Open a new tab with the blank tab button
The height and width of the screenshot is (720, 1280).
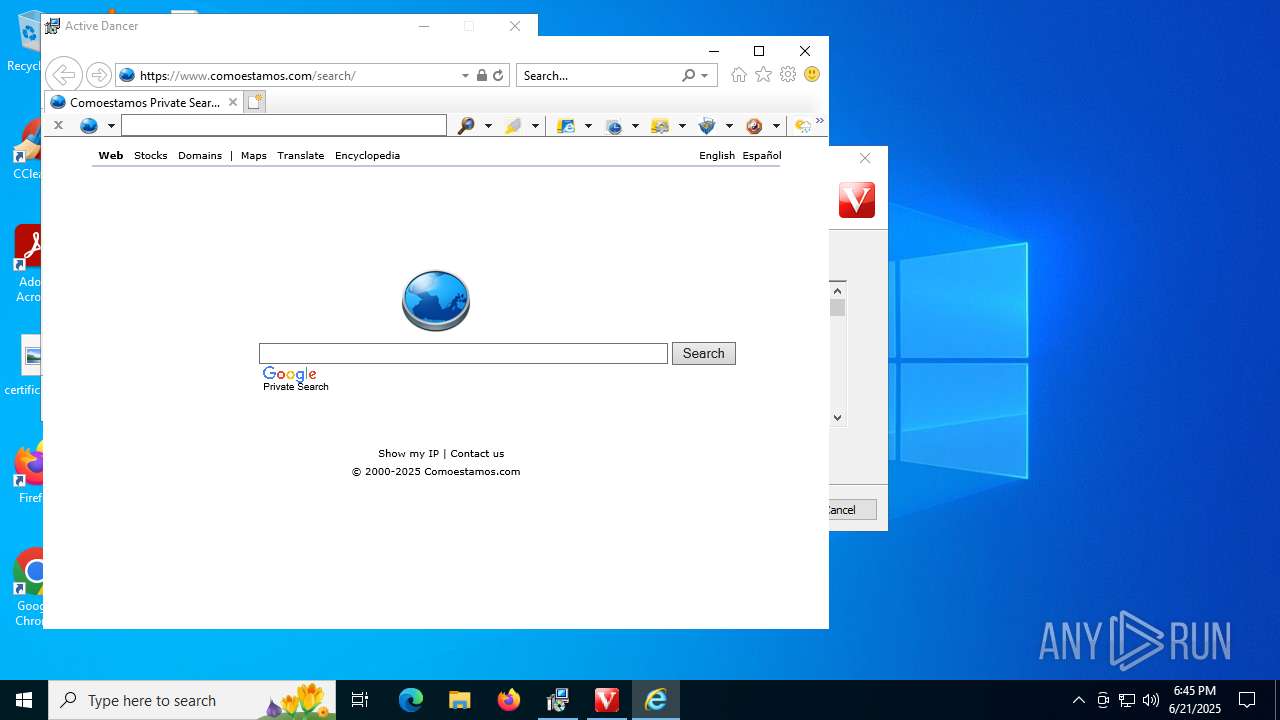pos(255,102)
